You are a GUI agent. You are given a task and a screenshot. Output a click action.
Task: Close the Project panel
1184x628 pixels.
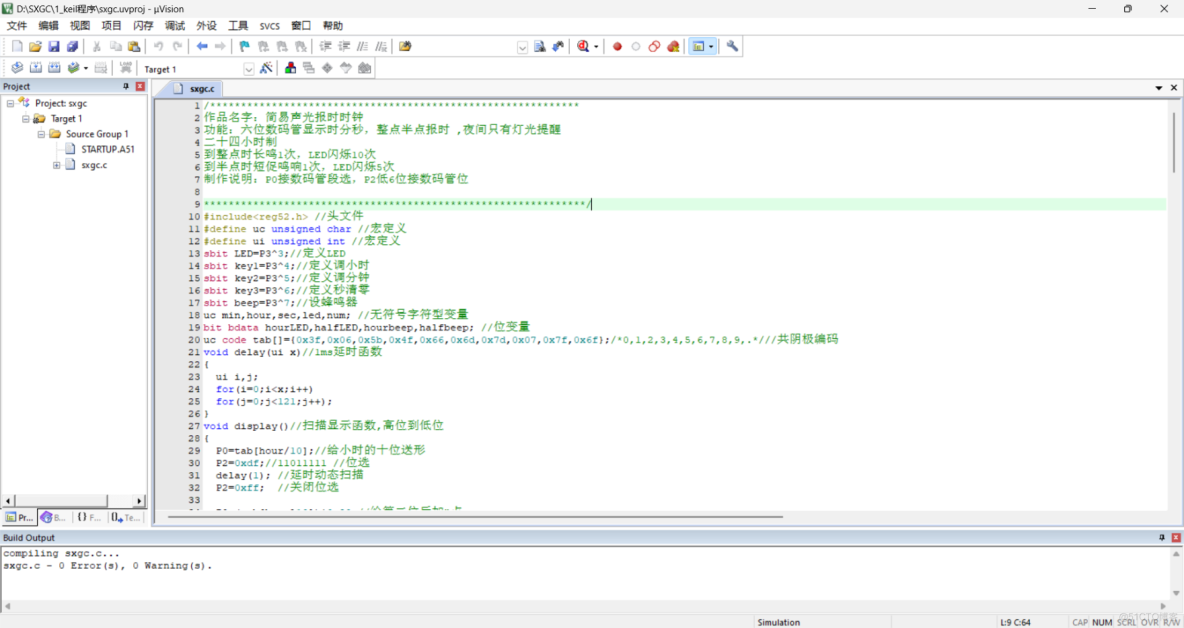[x=140, y=87]
